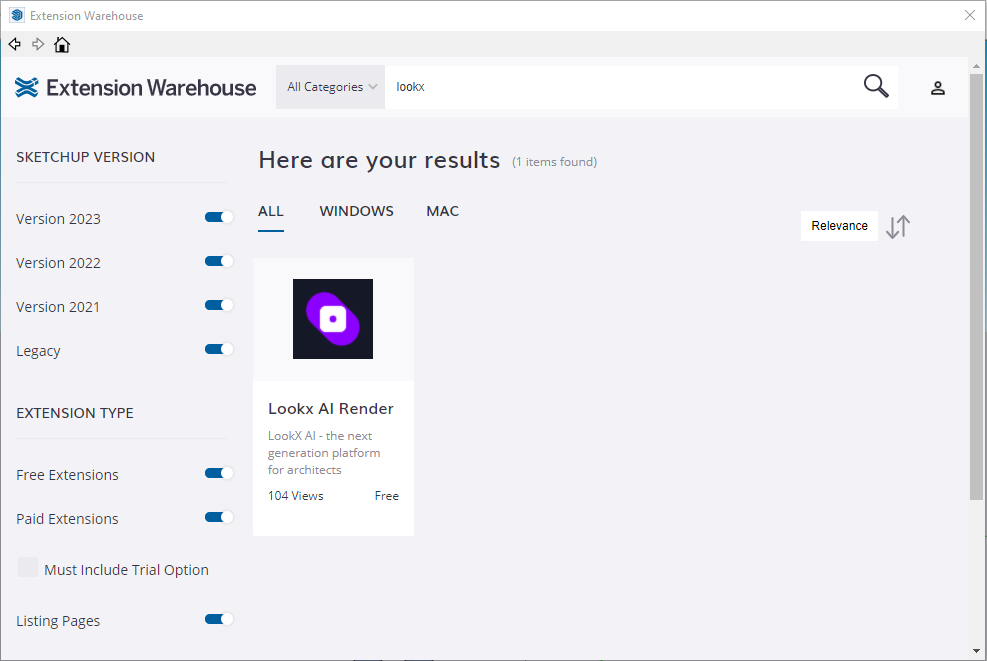Click the forward navigation arrow
This screenshot has height=661, width=987.
[38, 44]
